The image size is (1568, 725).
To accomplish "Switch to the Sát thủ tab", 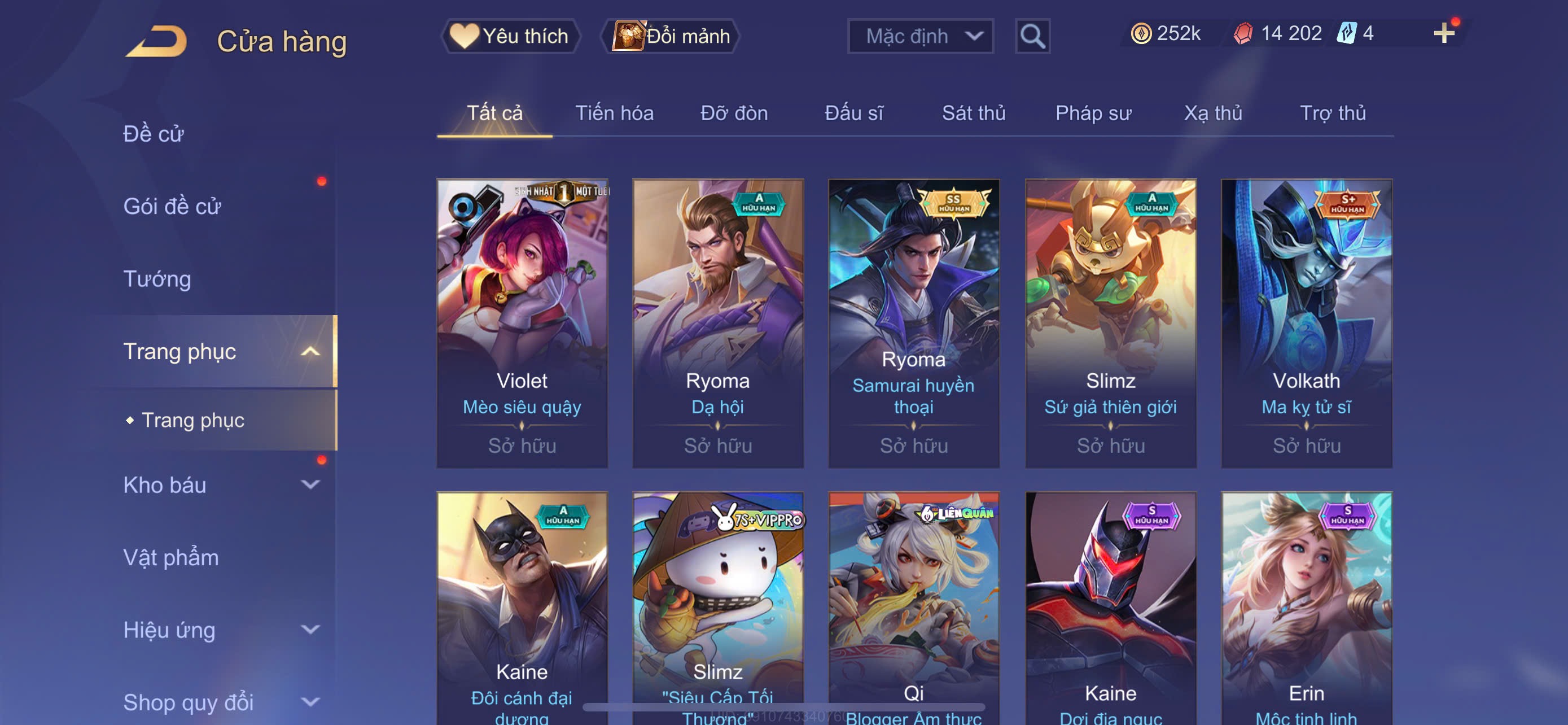I will pyautogui.click(x=973, y=113).
